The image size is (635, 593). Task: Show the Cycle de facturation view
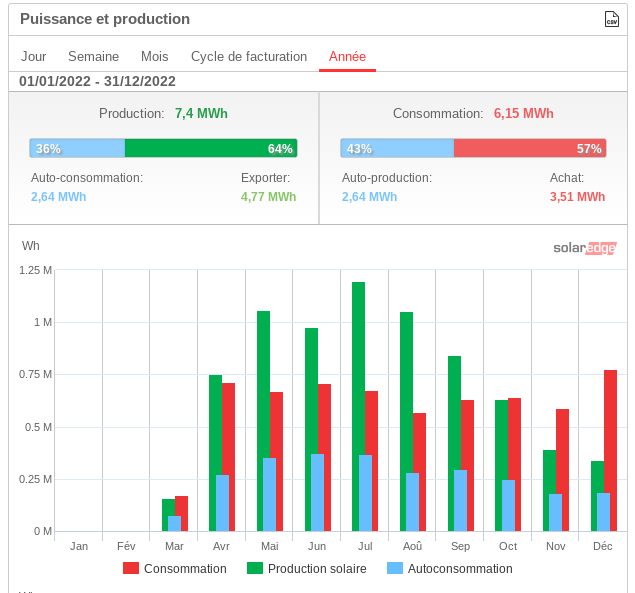click(x=249, y=57)
